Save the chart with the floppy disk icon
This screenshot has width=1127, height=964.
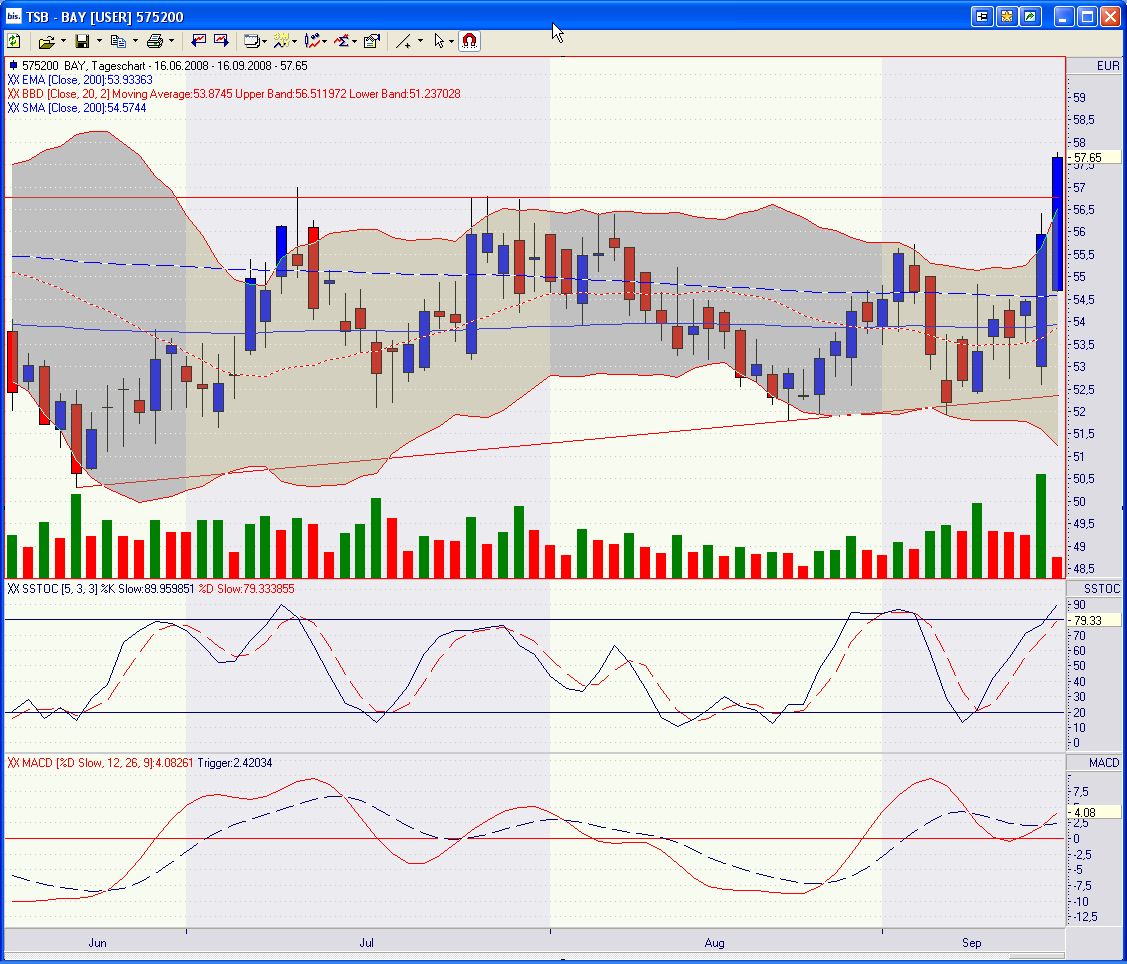tap(82, 41)
